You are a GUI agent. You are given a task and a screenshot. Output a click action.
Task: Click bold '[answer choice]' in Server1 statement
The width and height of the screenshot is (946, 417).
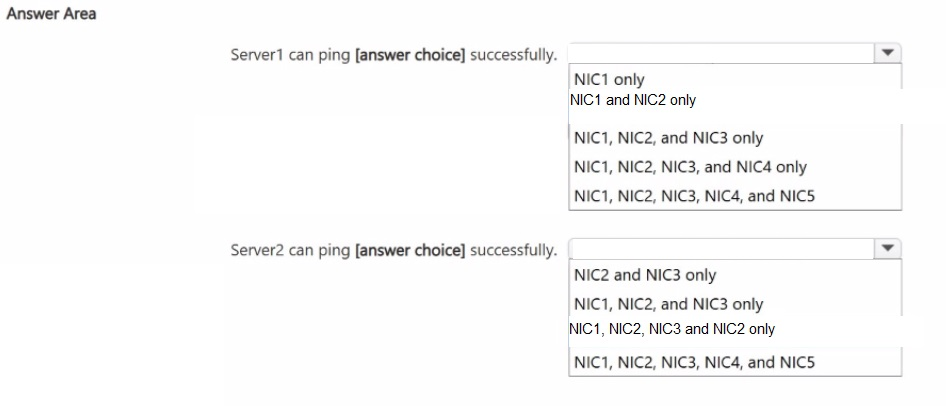pyautogui.click(x=410, y=56)
